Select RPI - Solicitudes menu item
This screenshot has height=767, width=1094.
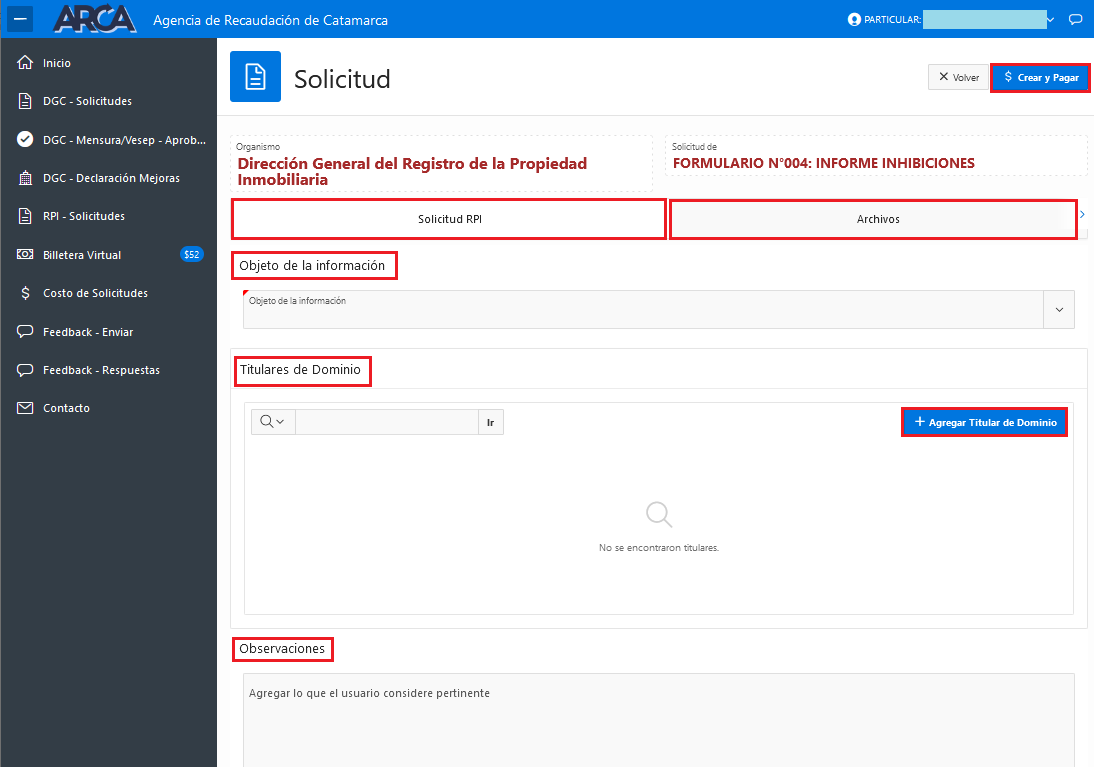84,216
